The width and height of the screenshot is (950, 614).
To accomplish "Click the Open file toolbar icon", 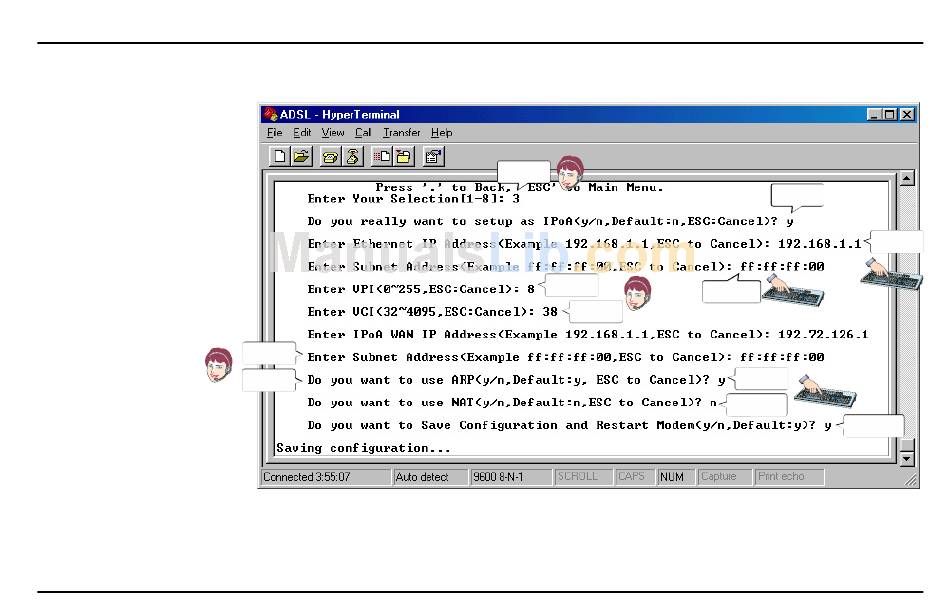I will (301, 156).
